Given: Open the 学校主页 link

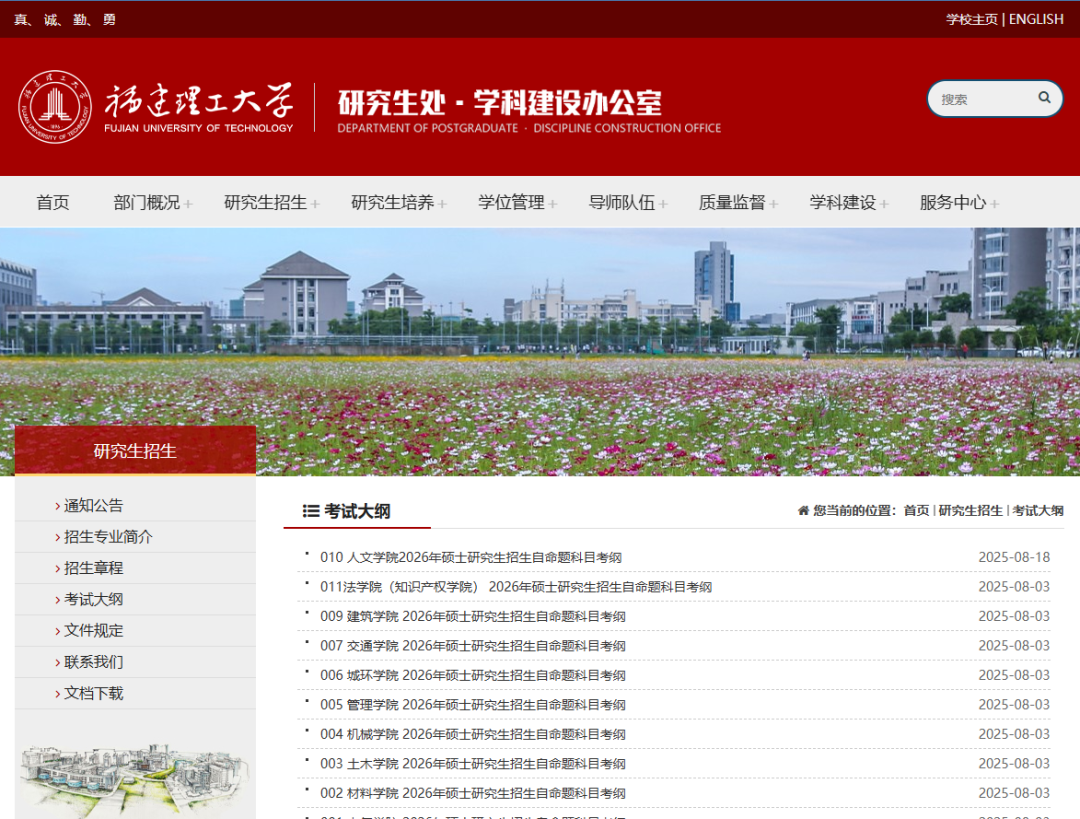Looking at the screenshot, I should pyautogui.click(x=971, y=19).
